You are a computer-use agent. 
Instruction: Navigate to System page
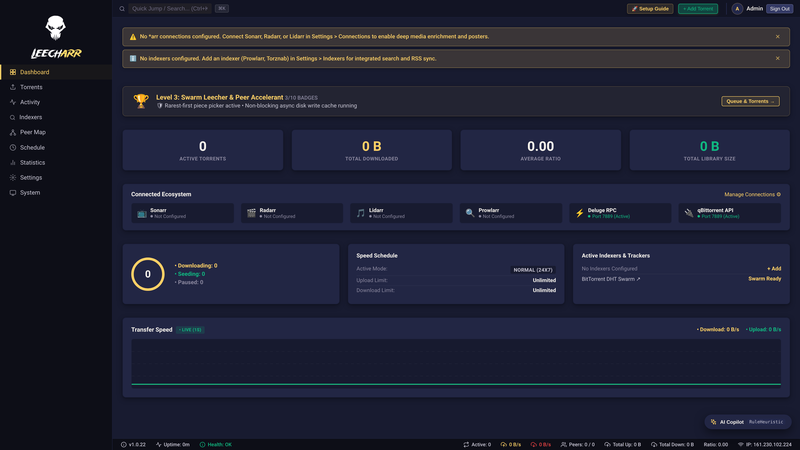(56, 192)
